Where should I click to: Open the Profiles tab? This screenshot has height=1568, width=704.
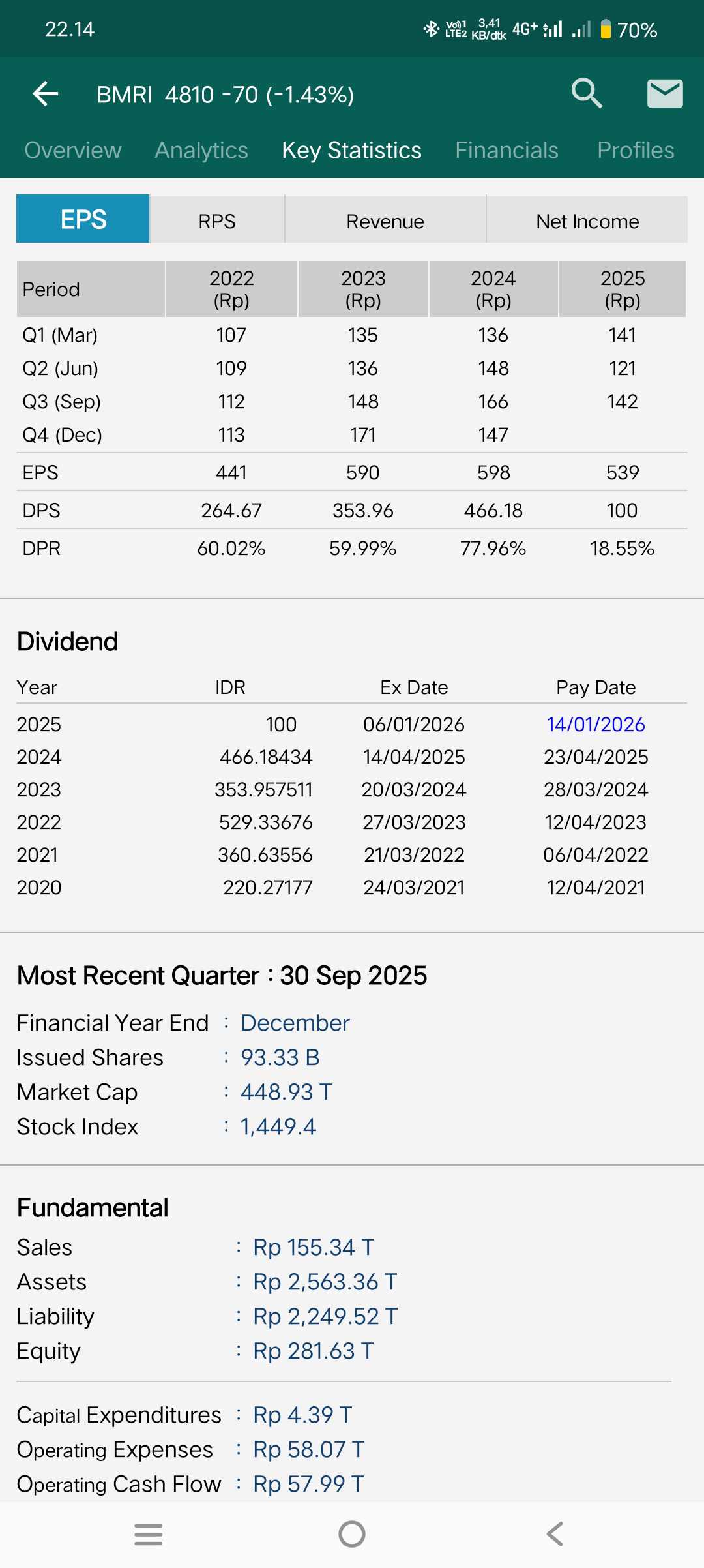pyautogui.click(x=636, y=150)
